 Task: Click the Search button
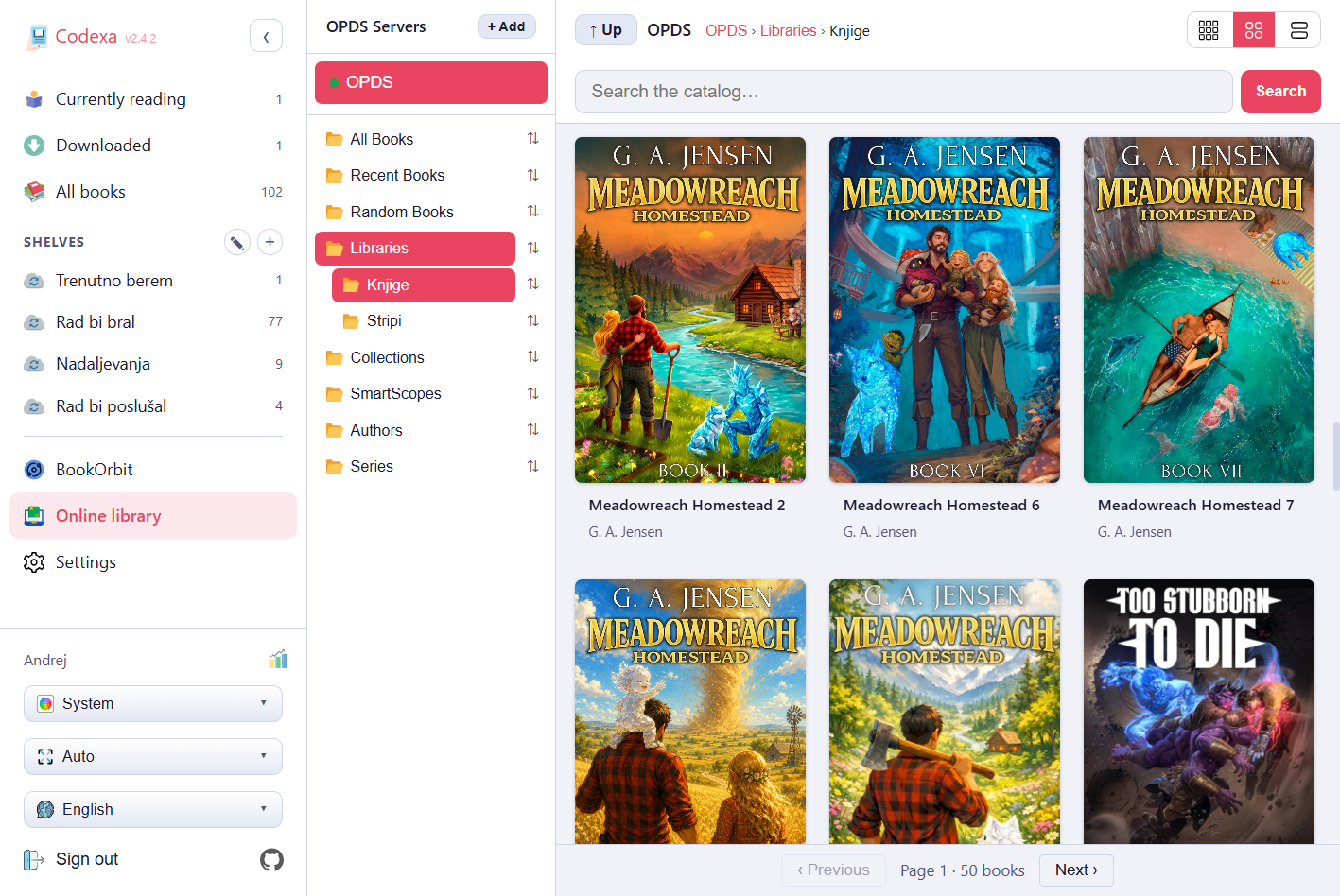[1280, 92]
